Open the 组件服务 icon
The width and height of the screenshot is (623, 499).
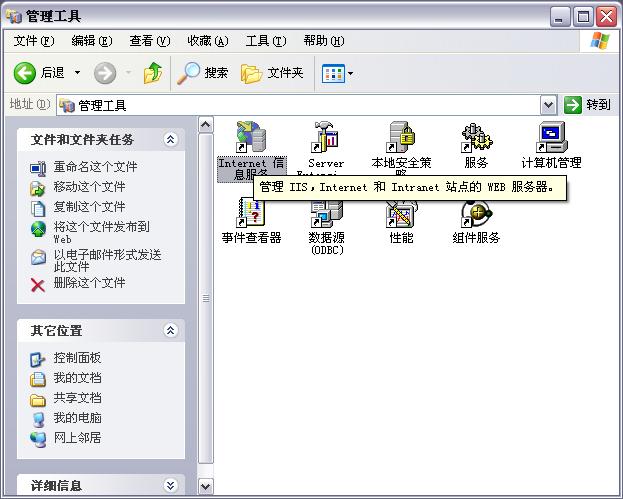click(x=476, y=213)
